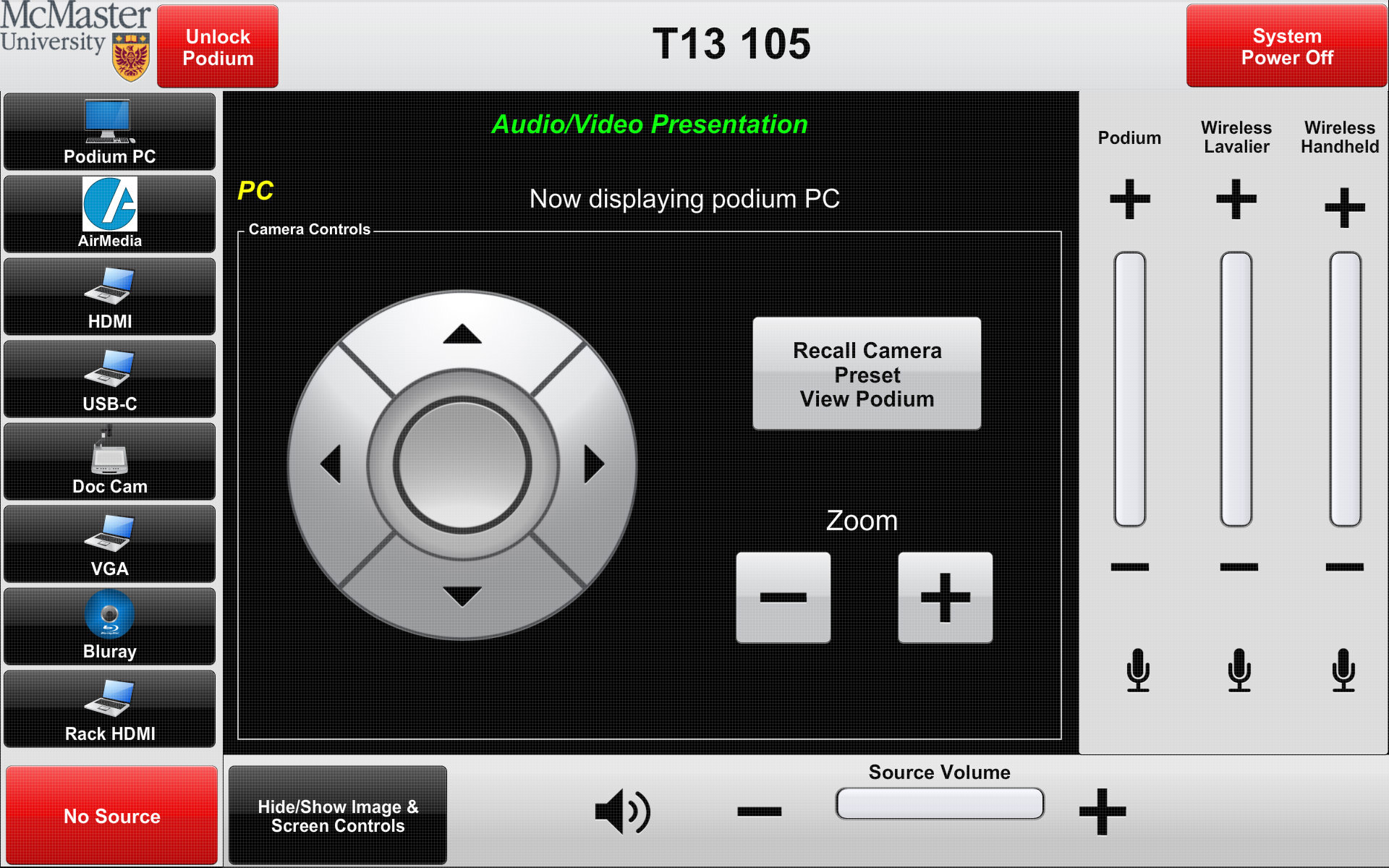Select the Doc Cam source
The image size is (1389, 868).
(x=109, y=461)
